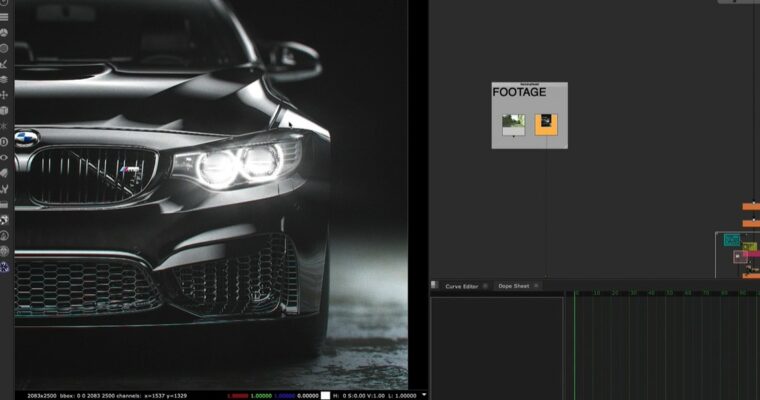Open the FurnaceCore menu (checkered ball icon)
Screen dimensions: 760x400
tap(4, 220)
